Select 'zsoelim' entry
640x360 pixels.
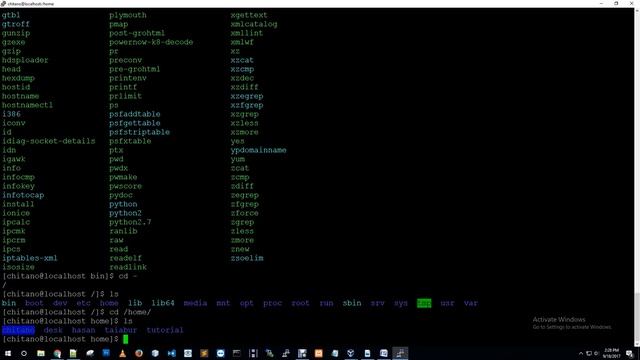coord(247,258)
